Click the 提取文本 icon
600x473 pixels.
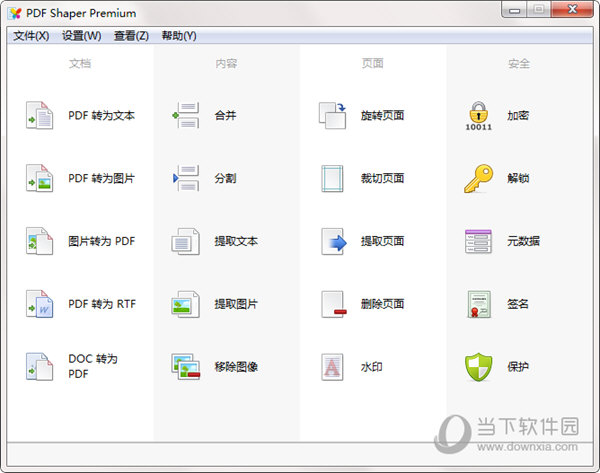tap(186, 241)
